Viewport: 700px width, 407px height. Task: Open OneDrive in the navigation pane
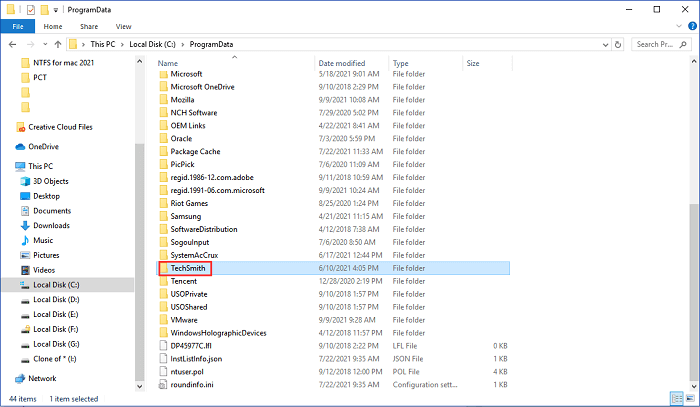point(43,146)
